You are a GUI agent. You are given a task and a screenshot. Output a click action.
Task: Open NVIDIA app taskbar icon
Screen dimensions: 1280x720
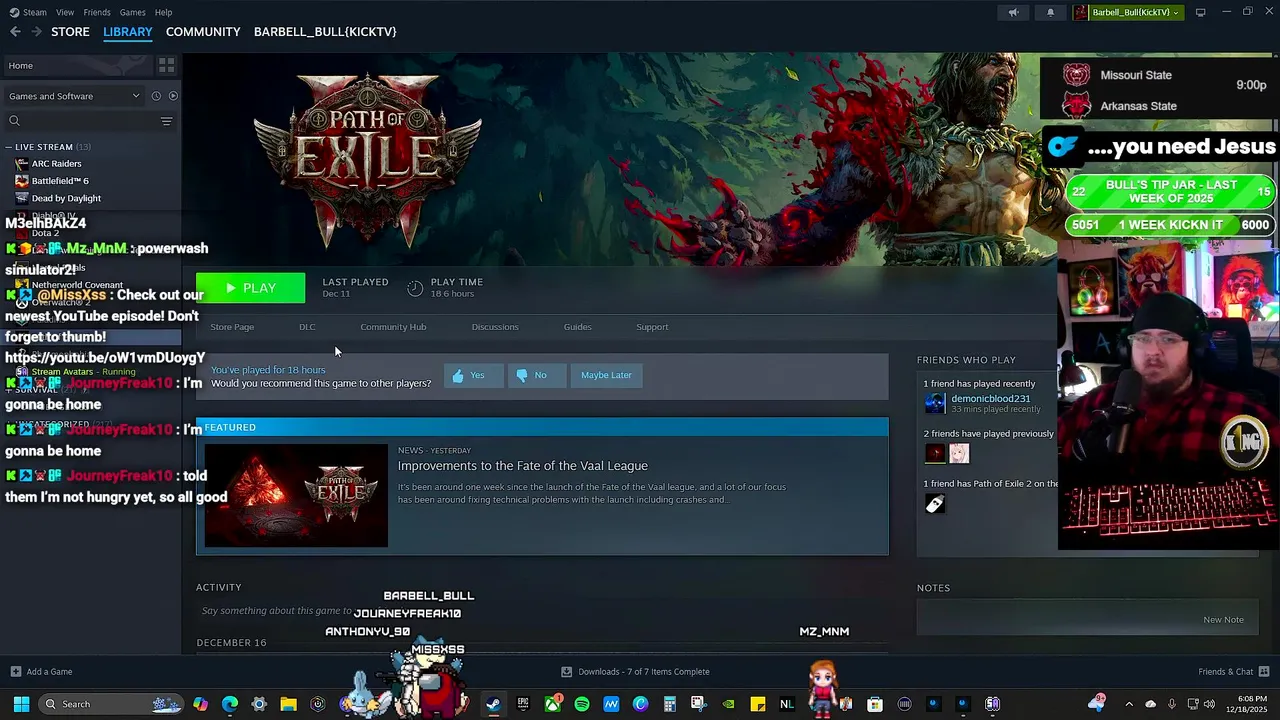pyautogui.click(x=729, y=704)
